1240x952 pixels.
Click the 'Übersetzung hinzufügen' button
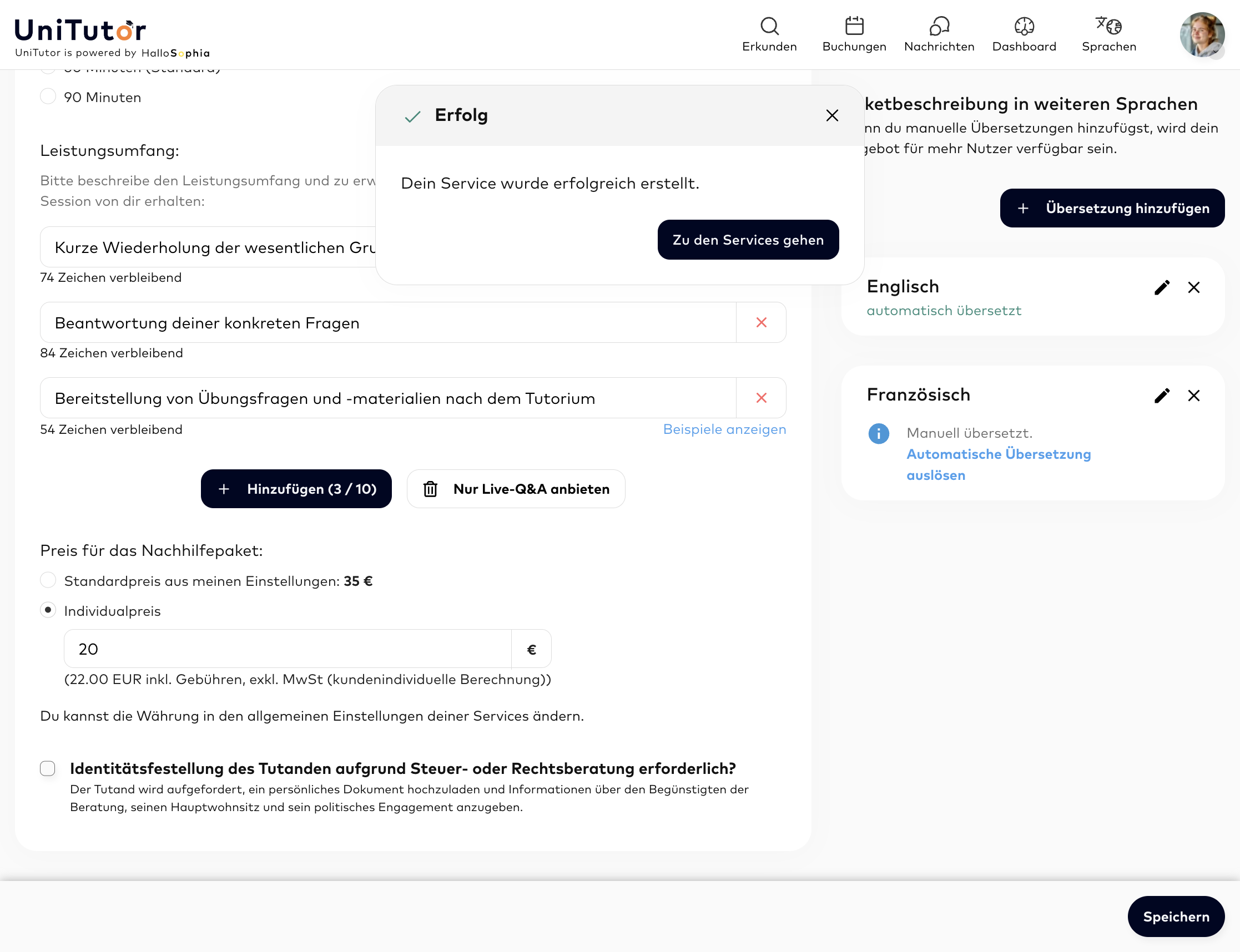[1112, 208]
